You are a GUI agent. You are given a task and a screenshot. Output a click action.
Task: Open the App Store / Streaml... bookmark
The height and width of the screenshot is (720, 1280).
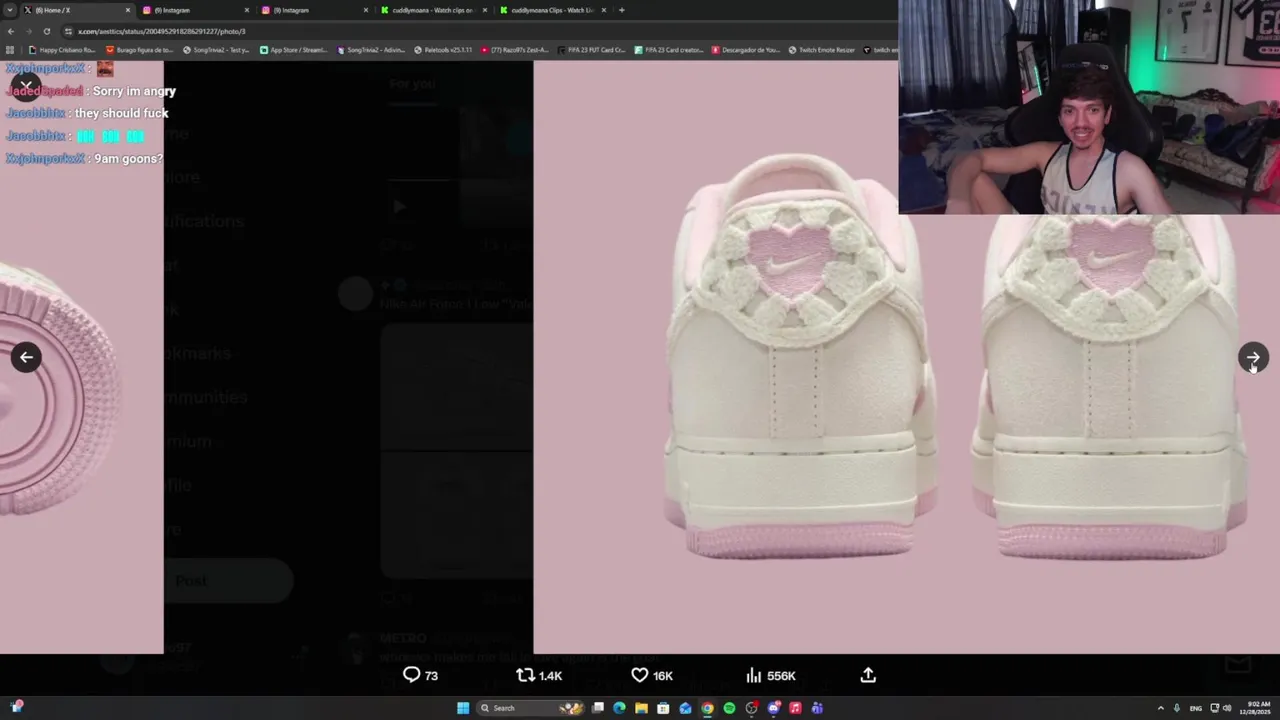tap(294, 49)
